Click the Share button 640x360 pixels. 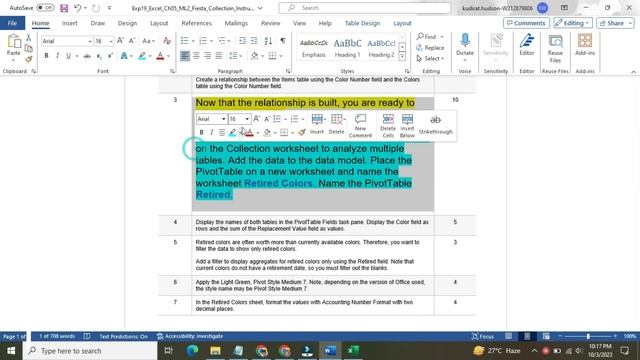(x=615, y=23)
